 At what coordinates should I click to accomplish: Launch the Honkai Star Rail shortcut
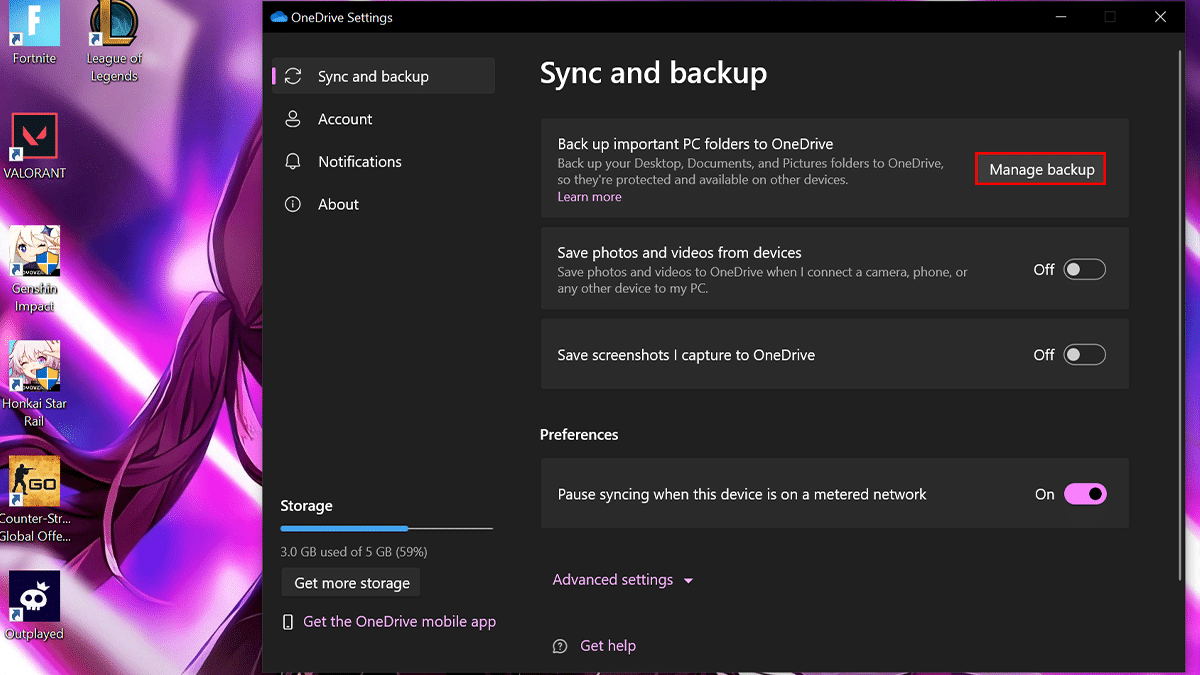point(34,367)
